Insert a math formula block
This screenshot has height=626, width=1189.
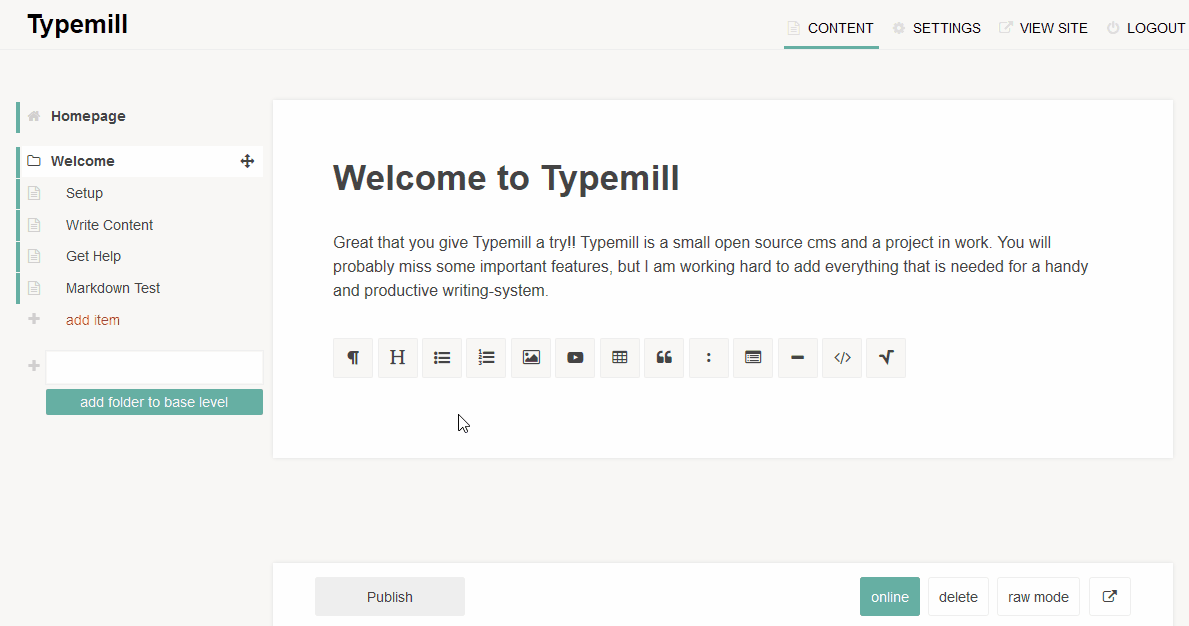[x=886, y=358]
